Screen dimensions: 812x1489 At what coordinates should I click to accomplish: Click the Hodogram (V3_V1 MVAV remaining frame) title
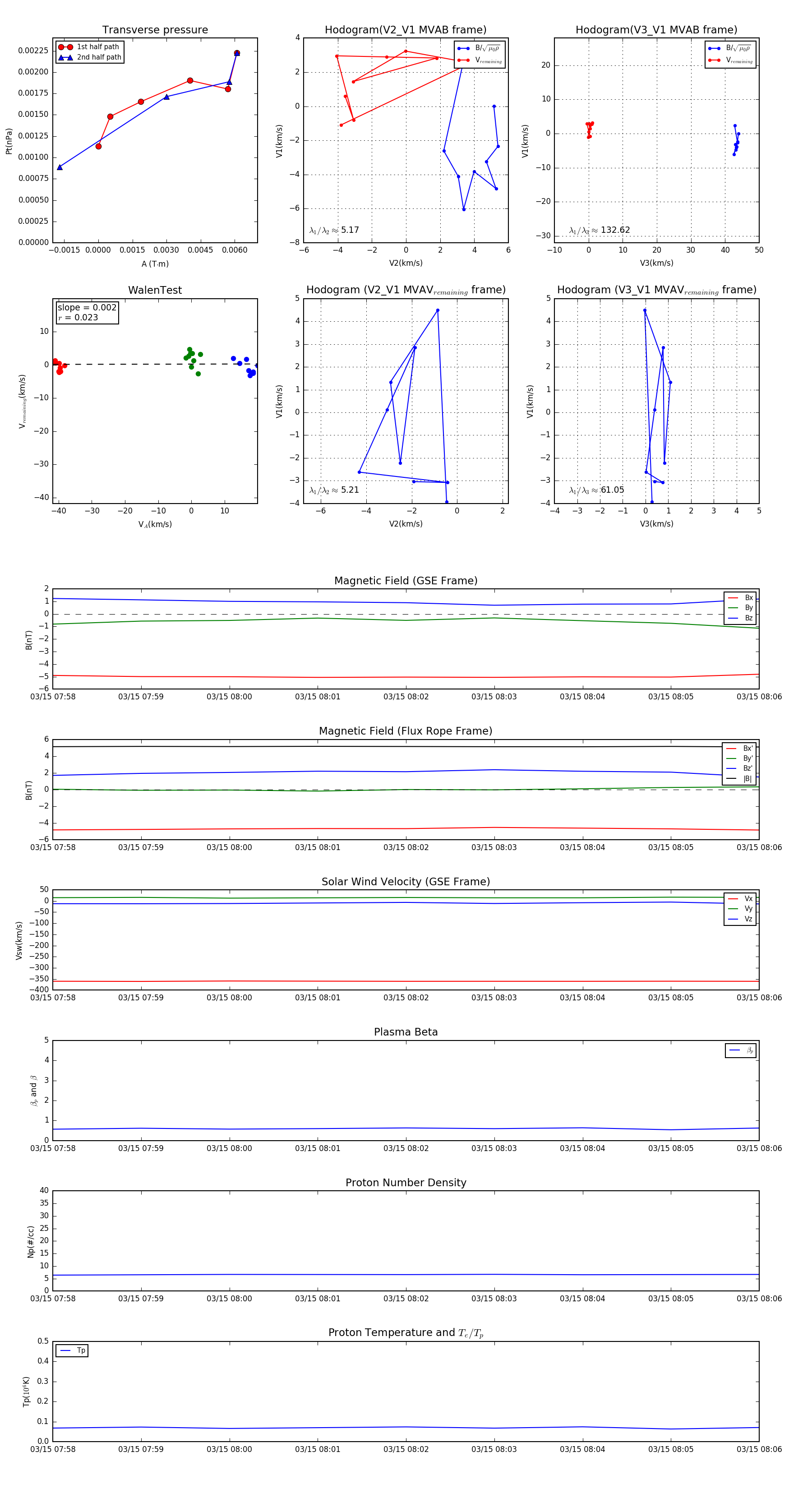click(x=656, y=290)
